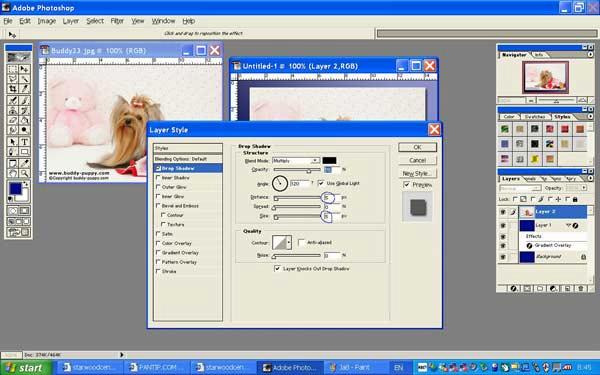The height and width of the screenshot is (375, 600).
Task: Open the Styles palette menu arrow
Action: [590, 116]
